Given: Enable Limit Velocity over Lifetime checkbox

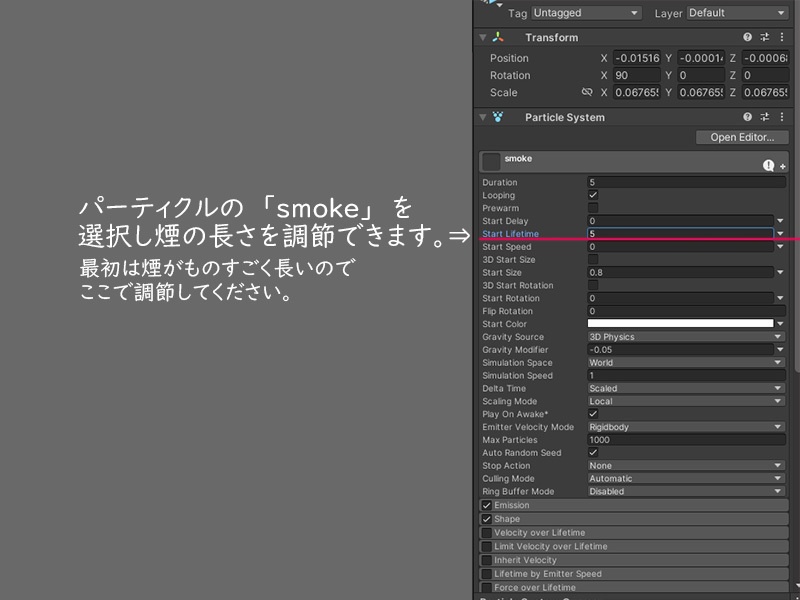Looking at the screenshot, I should pyautogui.click(x=487, y=547).
